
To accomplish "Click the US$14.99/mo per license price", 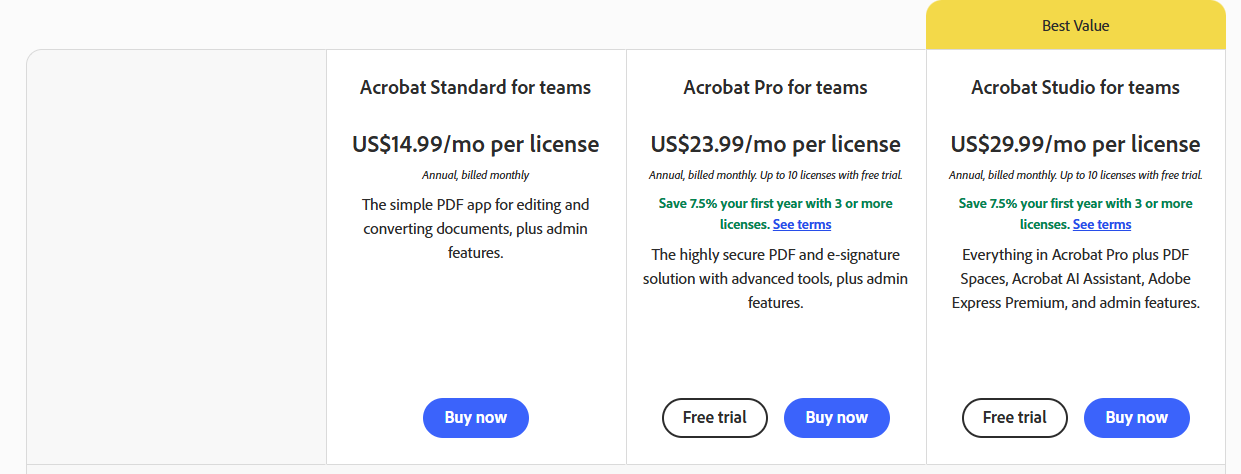I will [476, 144].
